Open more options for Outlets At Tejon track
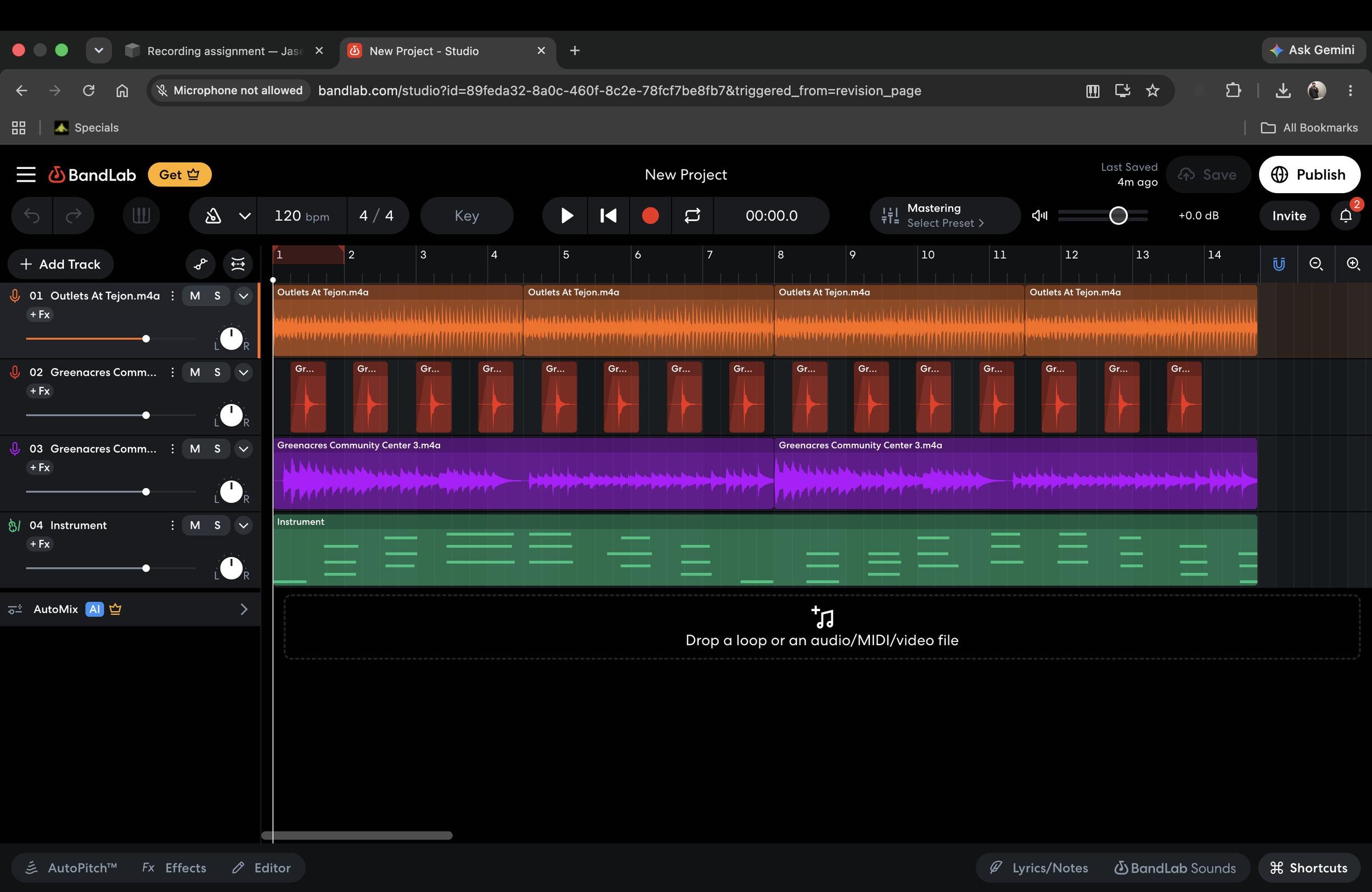 click(x=172, y=296)
